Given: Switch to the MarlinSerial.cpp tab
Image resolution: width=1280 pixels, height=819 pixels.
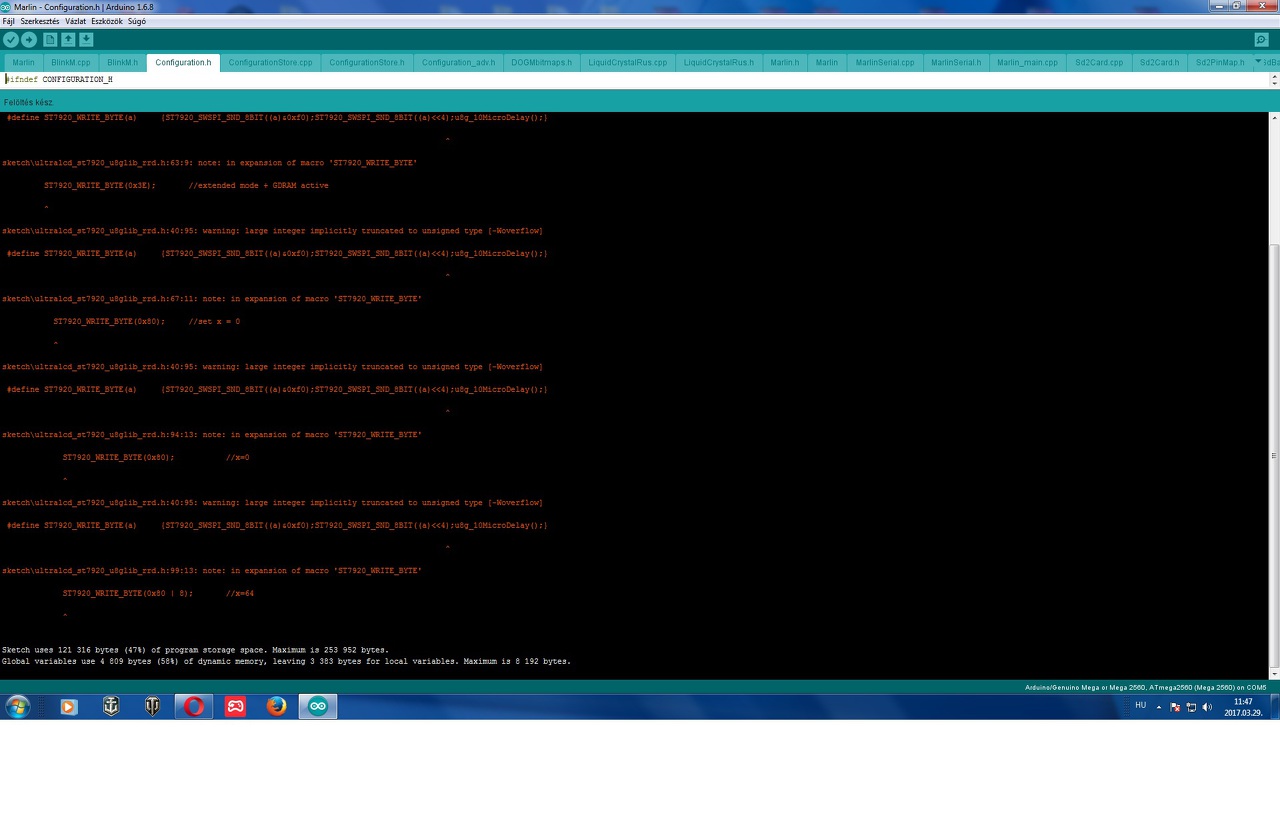Looking at the screenshot, I should 885,62.
